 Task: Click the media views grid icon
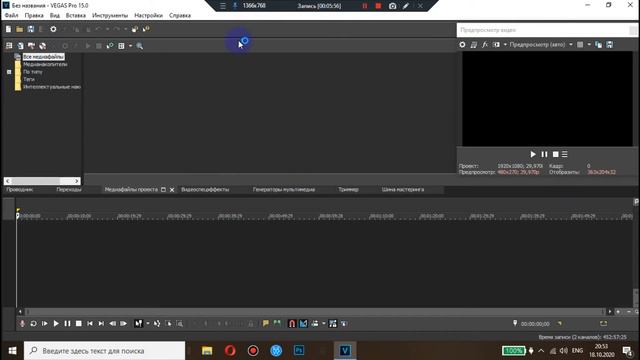pos(121,46)
